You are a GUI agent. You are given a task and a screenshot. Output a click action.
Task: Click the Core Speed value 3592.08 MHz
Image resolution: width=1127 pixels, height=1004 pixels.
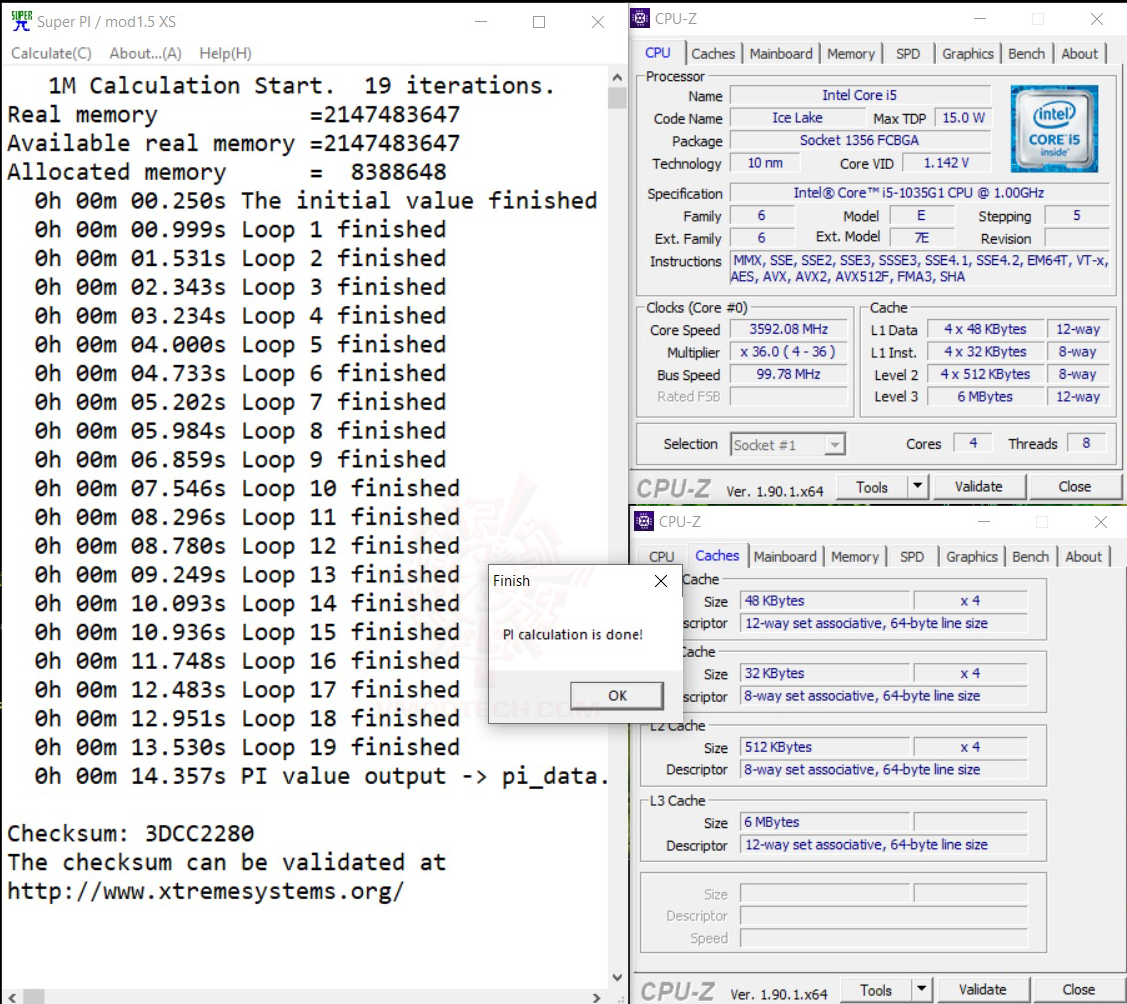click(x=788, y=329)
